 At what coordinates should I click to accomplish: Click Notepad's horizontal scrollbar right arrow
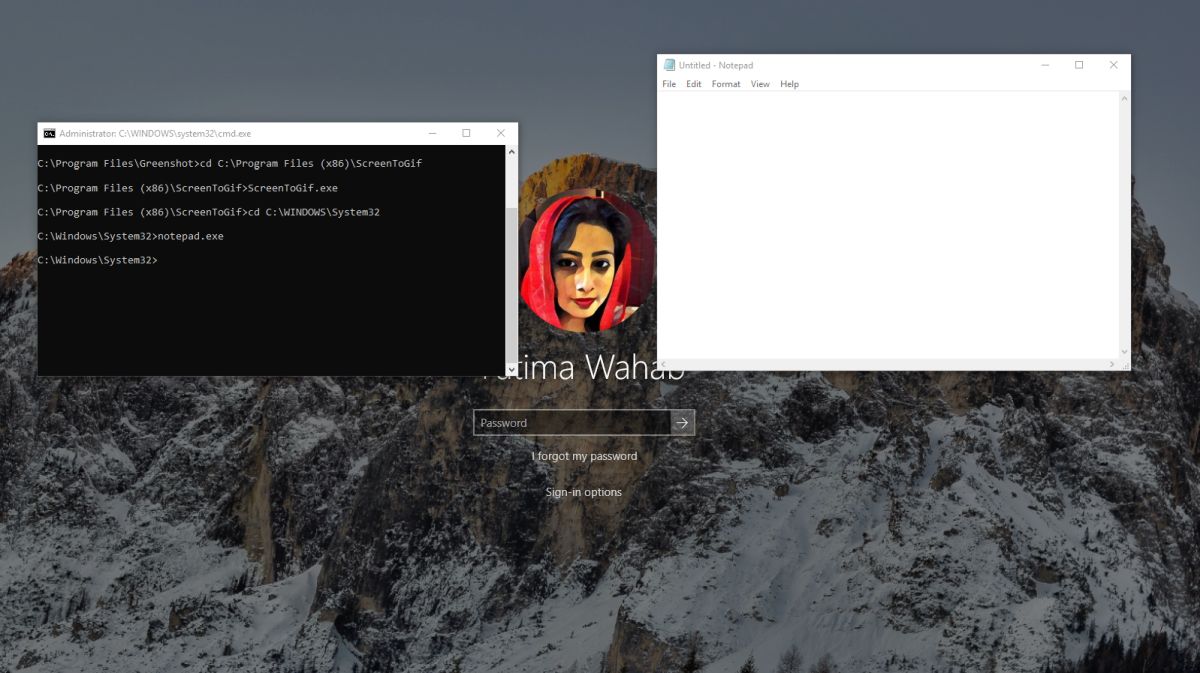(1113, 363)
